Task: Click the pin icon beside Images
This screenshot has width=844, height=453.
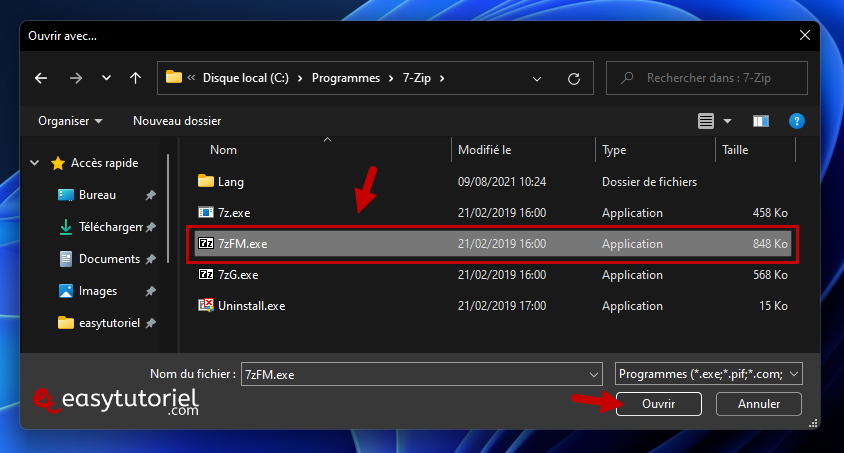Action: [151, 291]
